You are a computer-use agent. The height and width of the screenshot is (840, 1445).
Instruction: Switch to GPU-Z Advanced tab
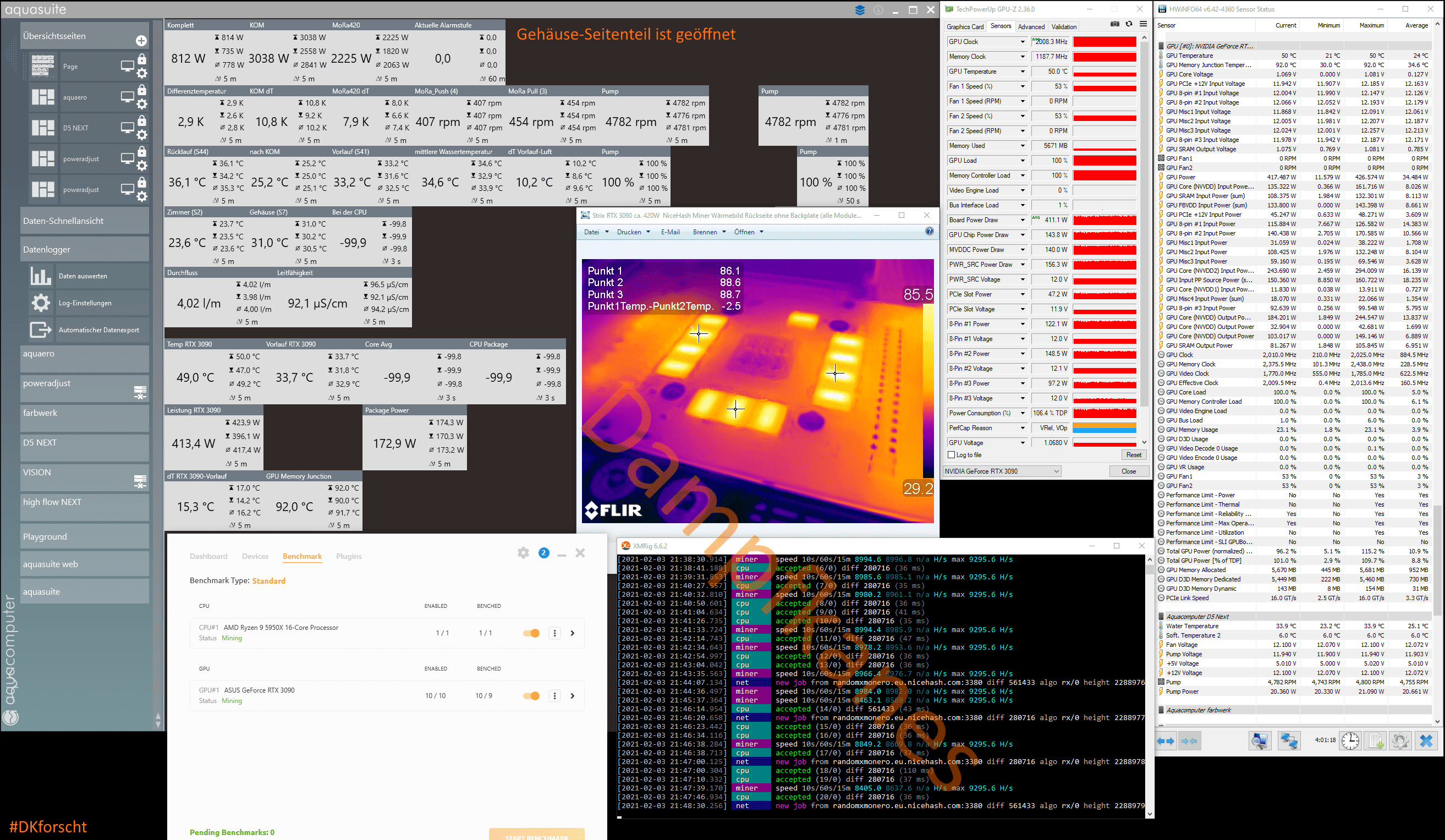click(x=1031, y=27)
